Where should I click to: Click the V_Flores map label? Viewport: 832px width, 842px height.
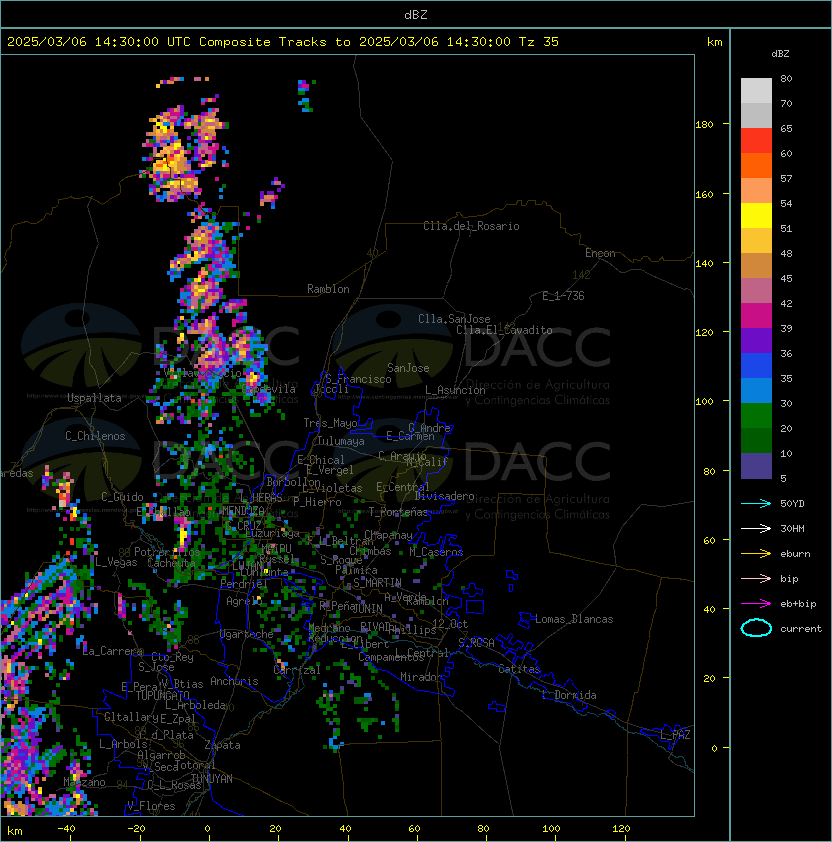click(x=151, y=806)
